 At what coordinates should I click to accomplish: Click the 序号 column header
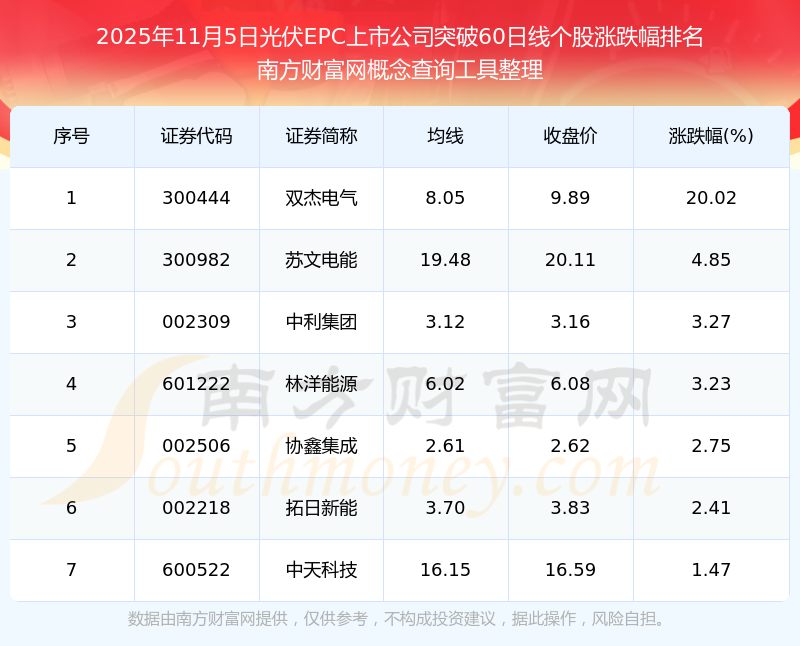(x=71, y=136)
